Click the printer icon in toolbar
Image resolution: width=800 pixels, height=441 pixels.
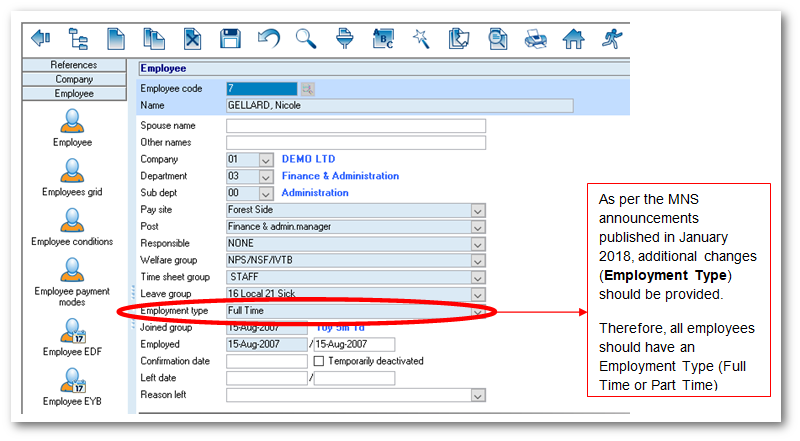click(x=535, y=39)
